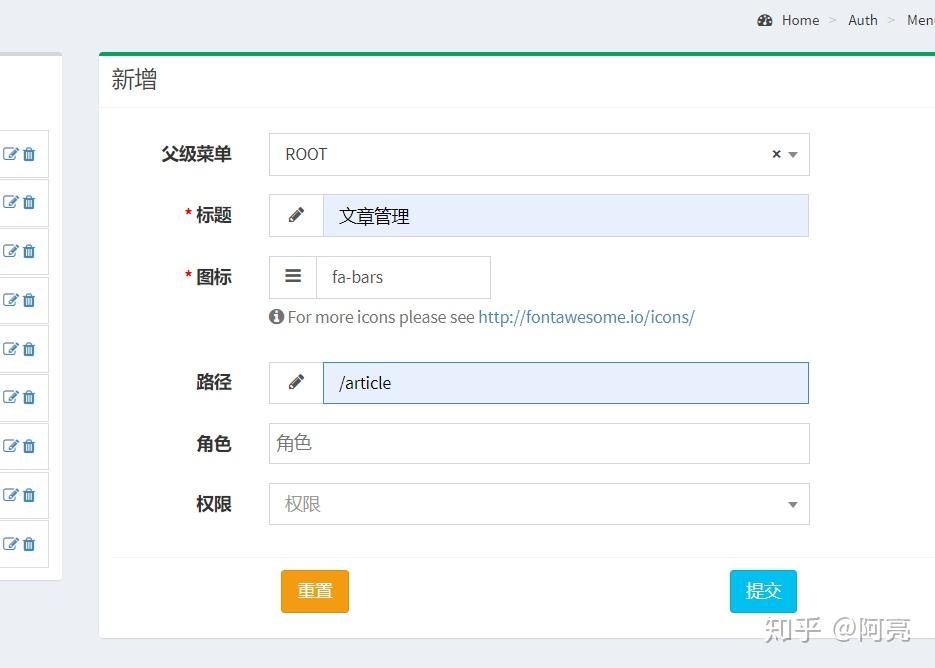
Task: Click the 角色 field label
Action: 213,444
